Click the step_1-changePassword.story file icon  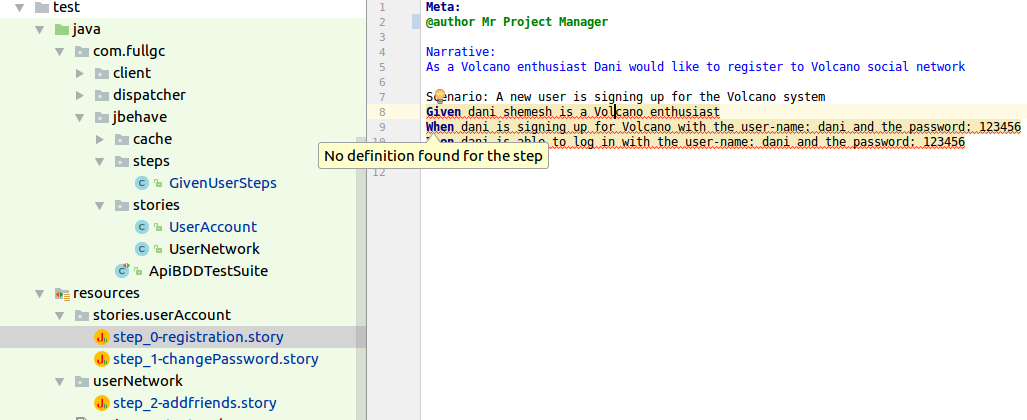click(101, 359)
